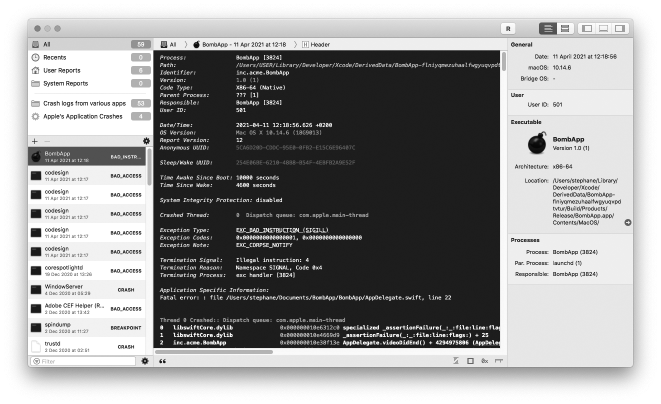Open Recents in the sidebar
The width and height of the screenshot is (661, 404).
pos(90,57)
